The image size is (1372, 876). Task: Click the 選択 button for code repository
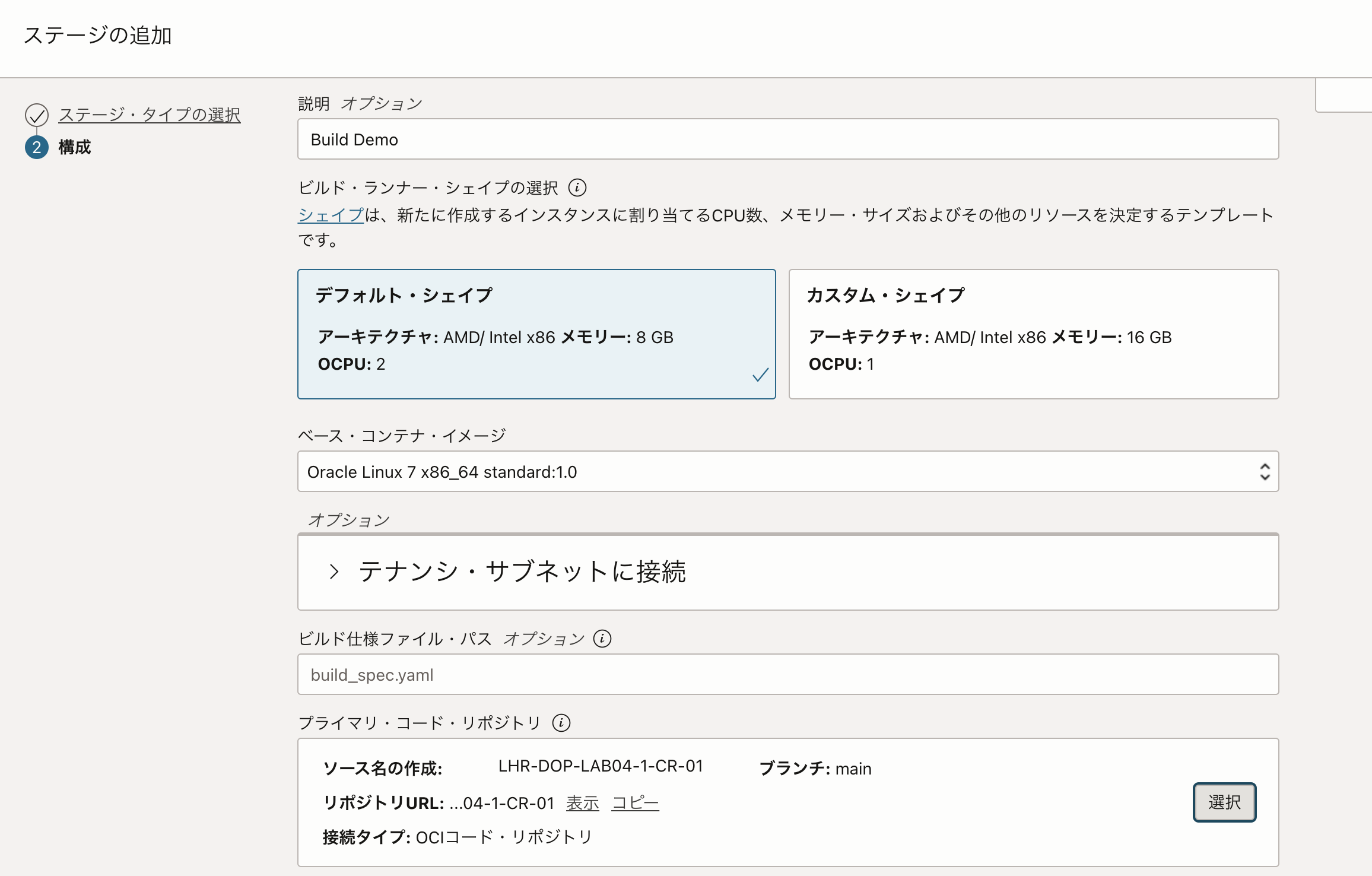pyautogui.click(x=1224, y=802)
